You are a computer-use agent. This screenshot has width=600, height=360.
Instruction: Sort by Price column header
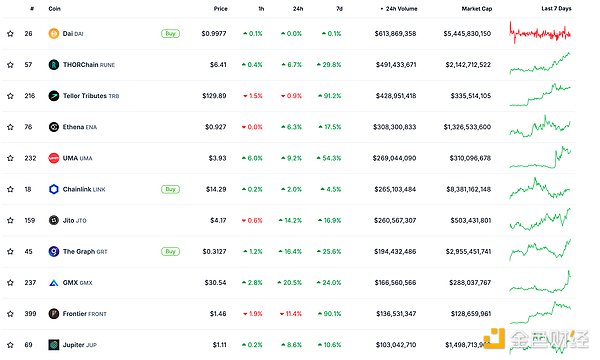(220, 8)
